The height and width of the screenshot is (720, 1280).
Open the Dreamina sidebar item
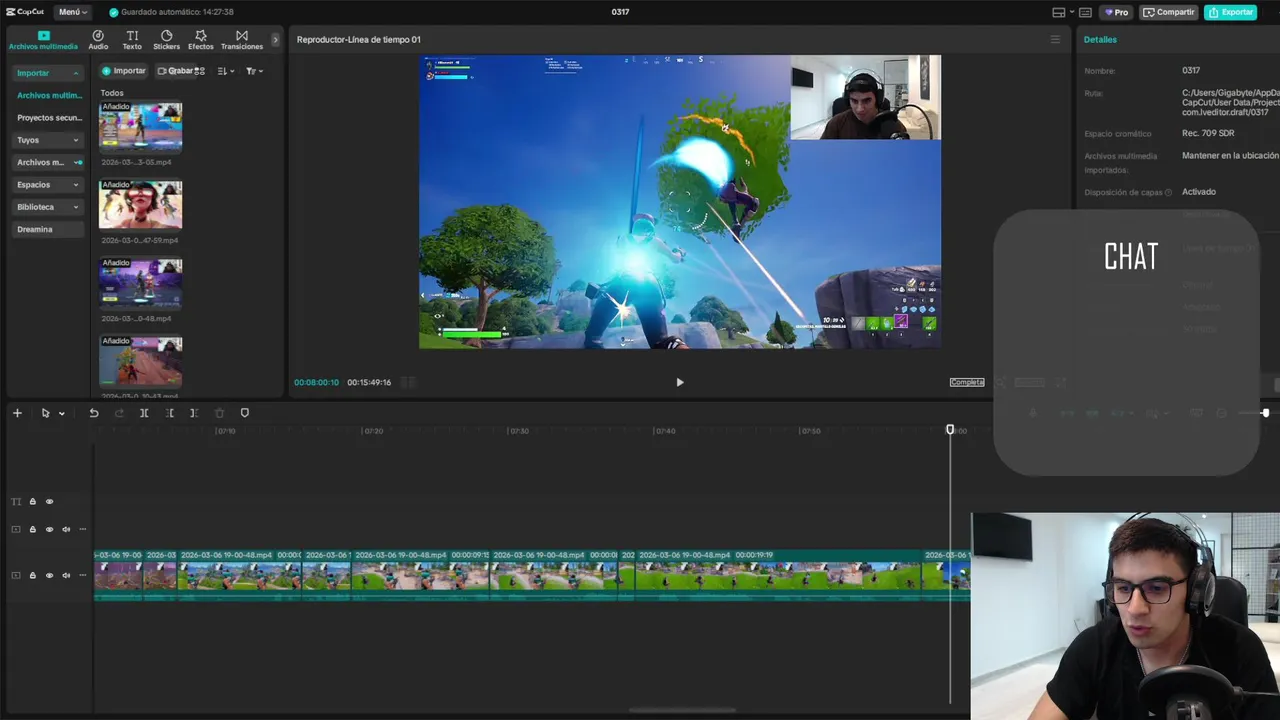tap(47, 229)
